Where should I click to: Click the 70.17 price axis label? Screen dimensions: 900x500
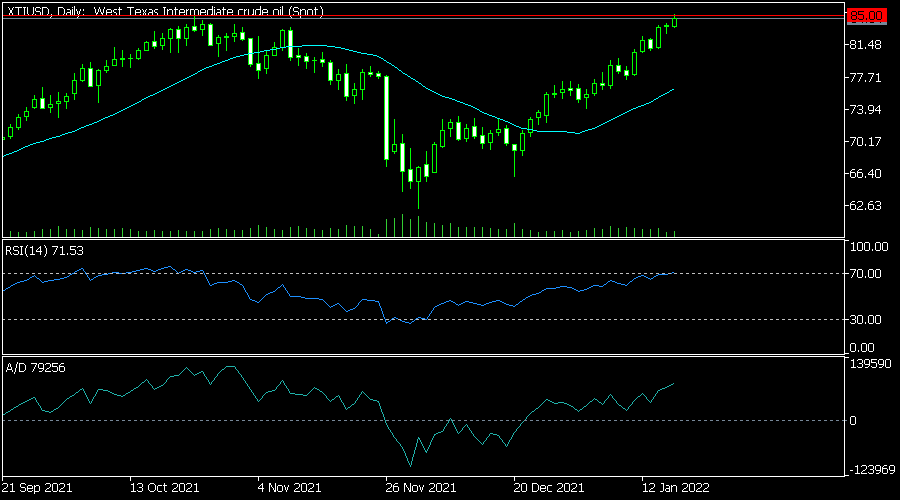[x=866, y=141]
